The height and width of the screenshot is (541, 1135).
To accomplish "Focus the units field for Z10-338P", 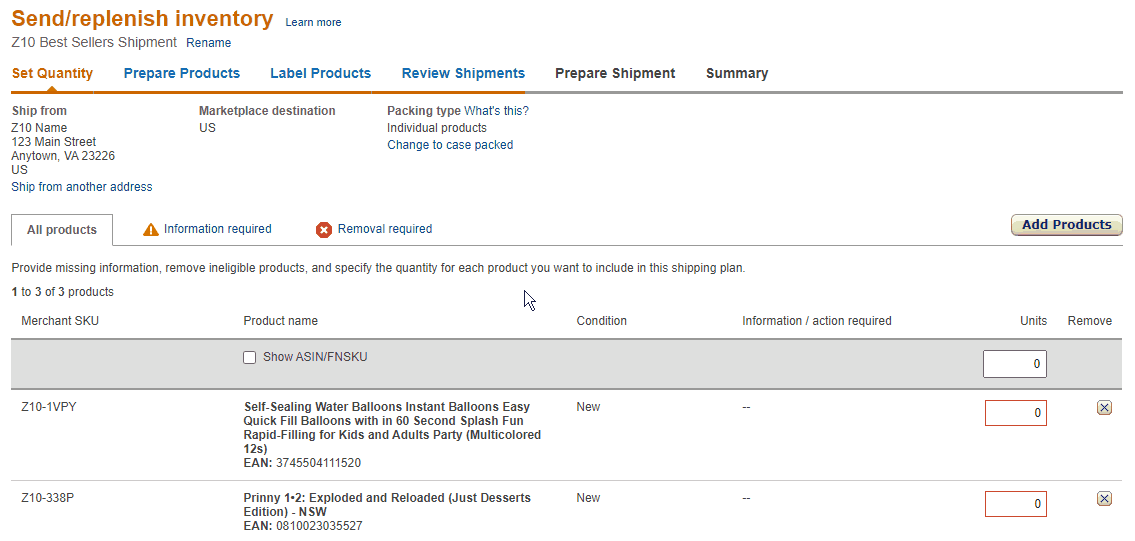I will 1015,504.
